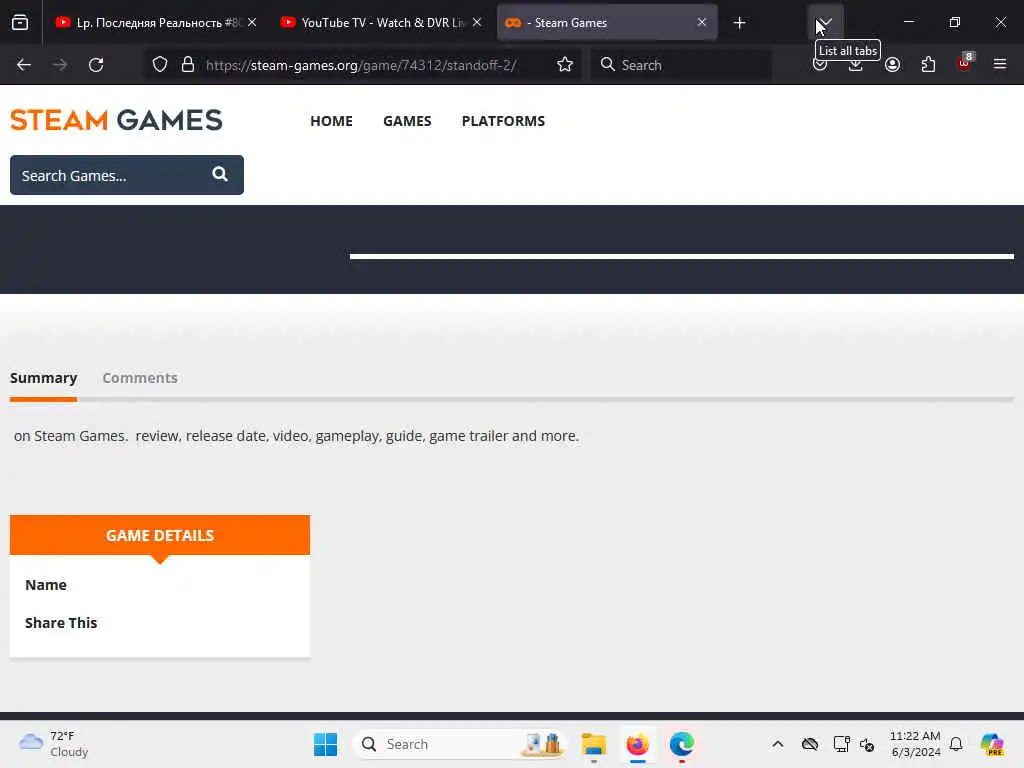Open the Windows Start menu
1024x768 pixels.
tap(325, 744)
